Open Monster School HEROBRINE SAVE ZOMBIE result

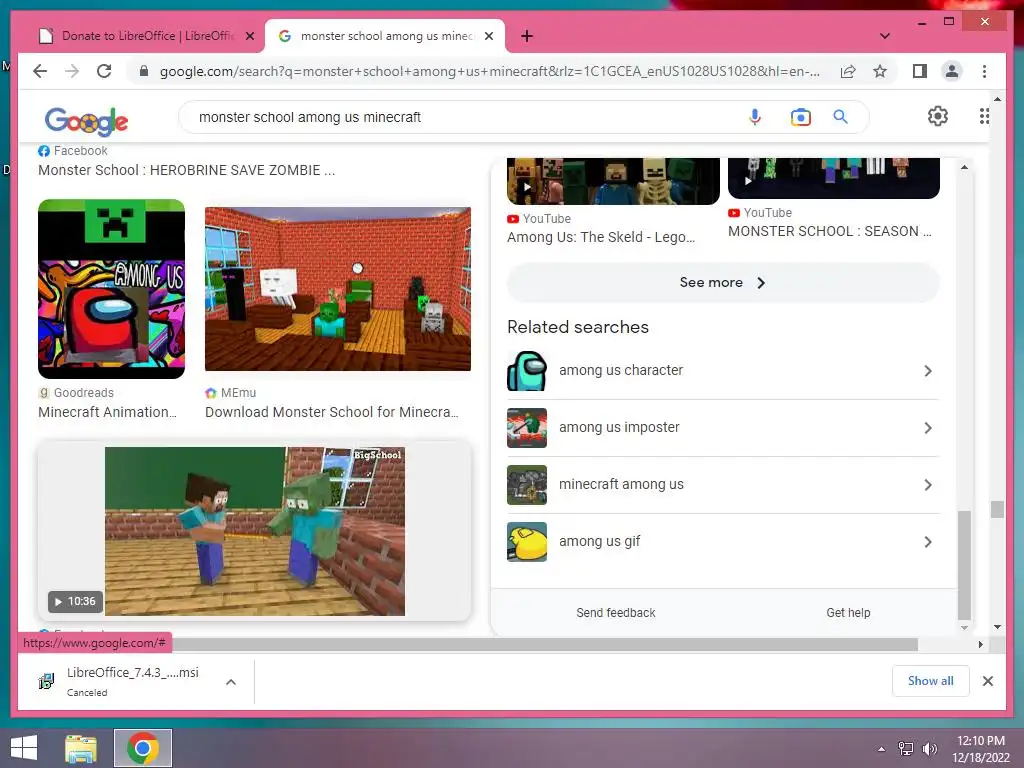[x=186, y=170]
